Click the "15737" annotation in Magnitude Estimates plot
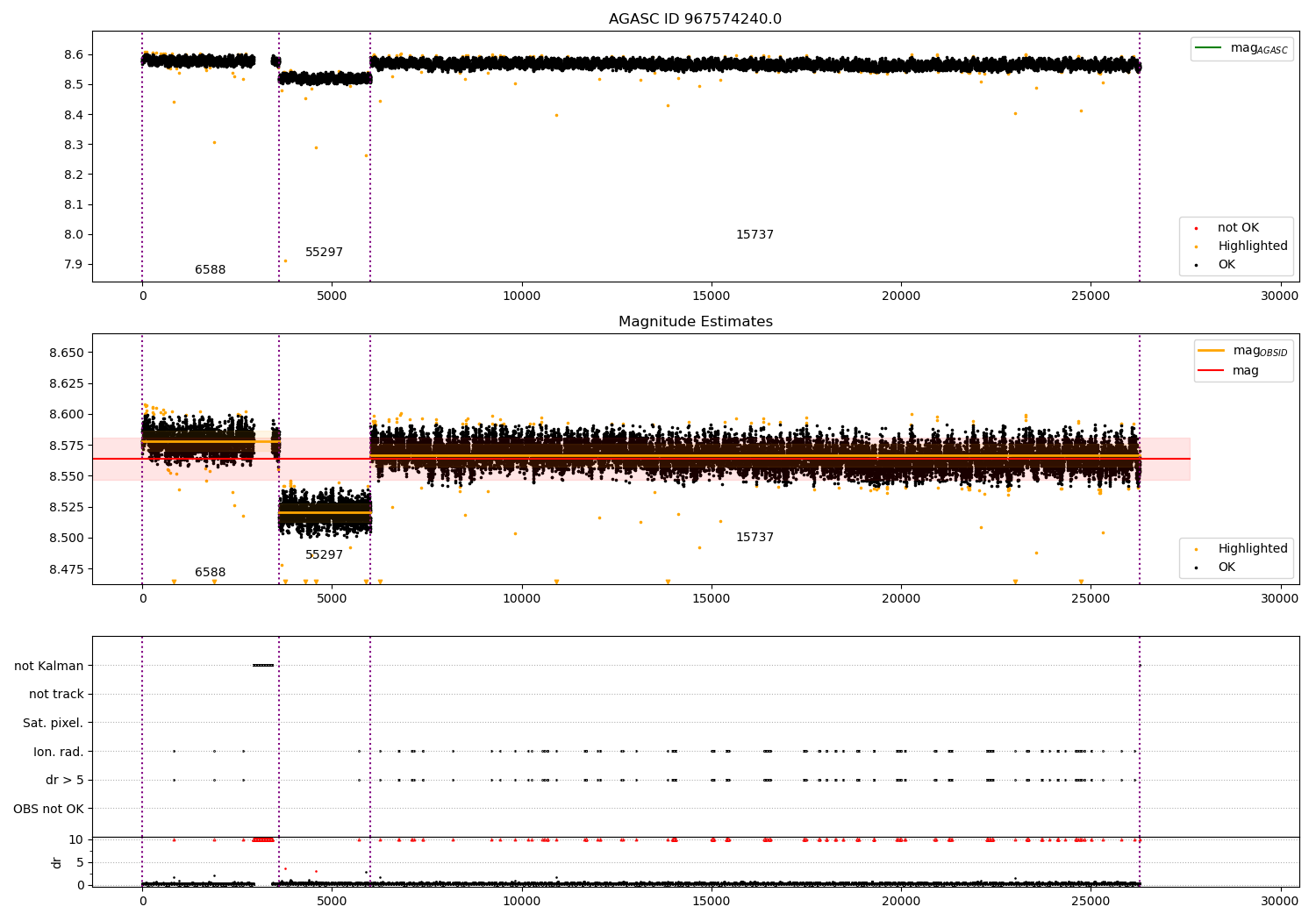 click(755, 538)
